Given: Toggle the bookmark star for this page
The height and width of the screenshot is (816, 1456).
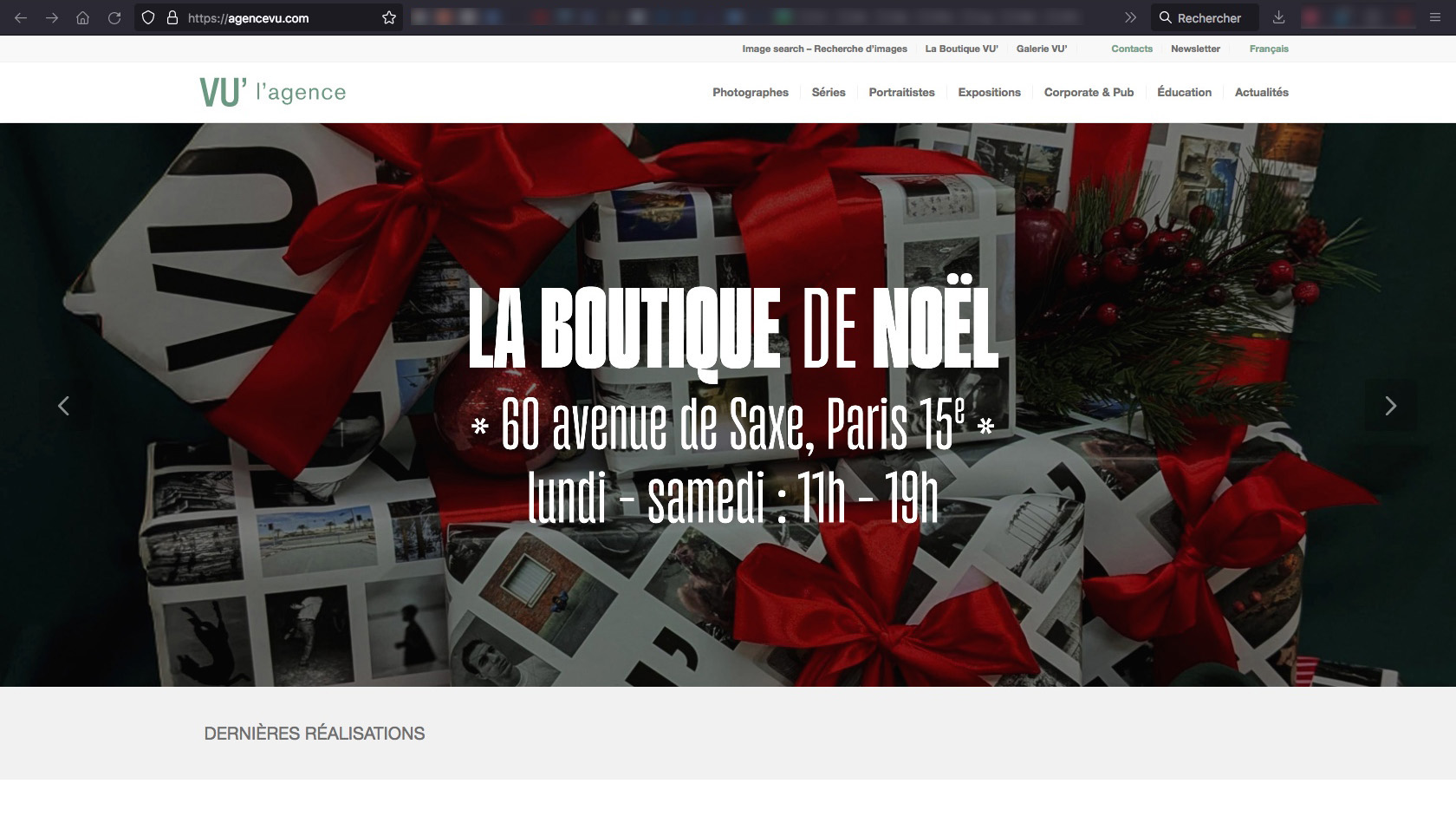Looking at the screenshot, I should click(388, 16).
